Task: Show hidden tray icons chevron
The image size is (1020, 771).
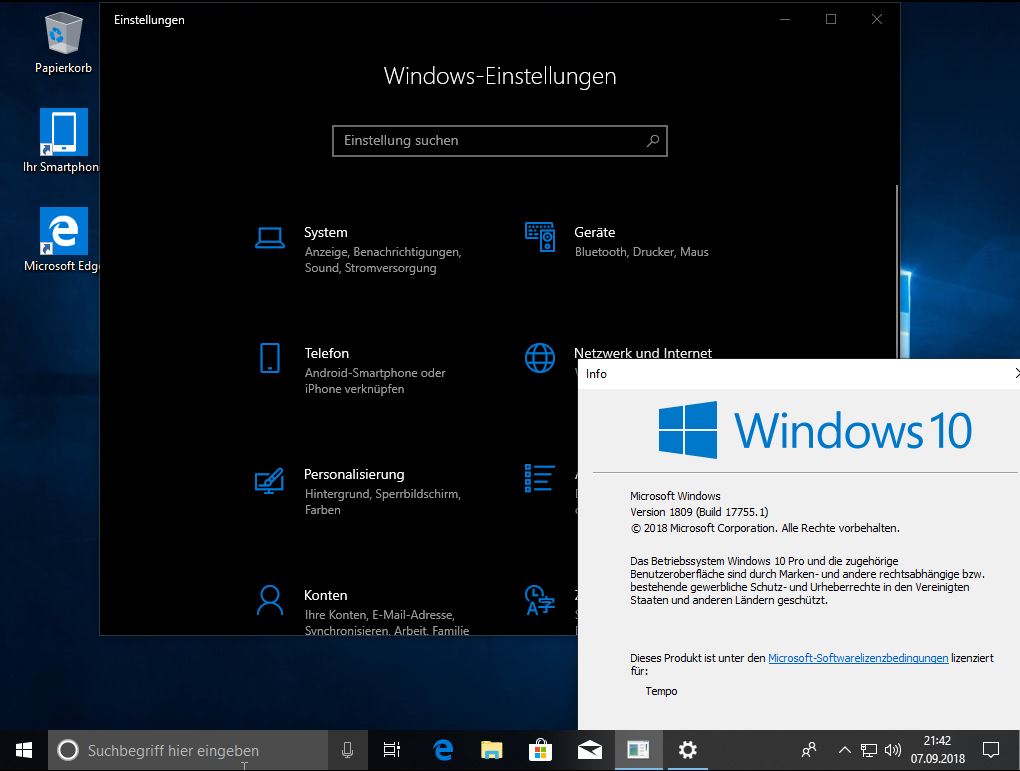Action: point(844,750)
